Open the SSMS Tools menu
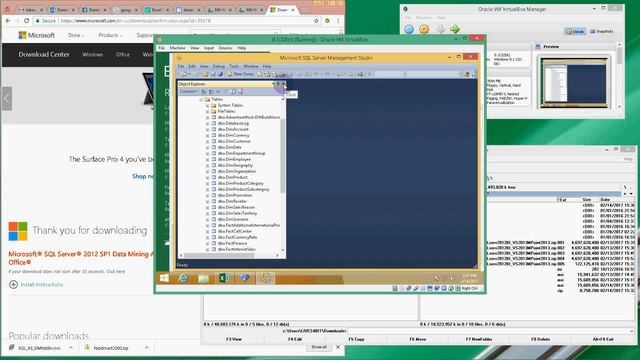 coord(234,66)
